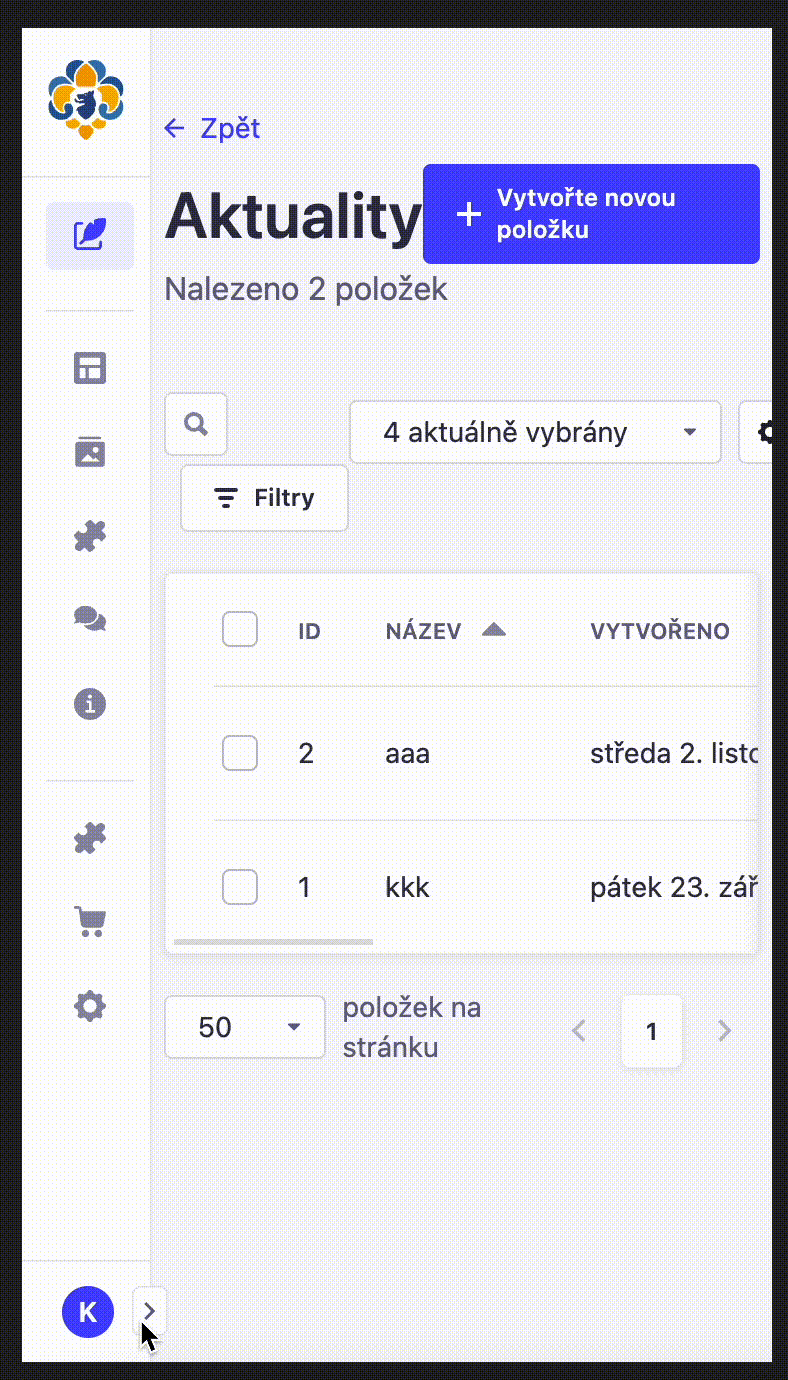Go back via the Zpět link
The height and width of the screenshot is (1380, 788).
(212, 128)
